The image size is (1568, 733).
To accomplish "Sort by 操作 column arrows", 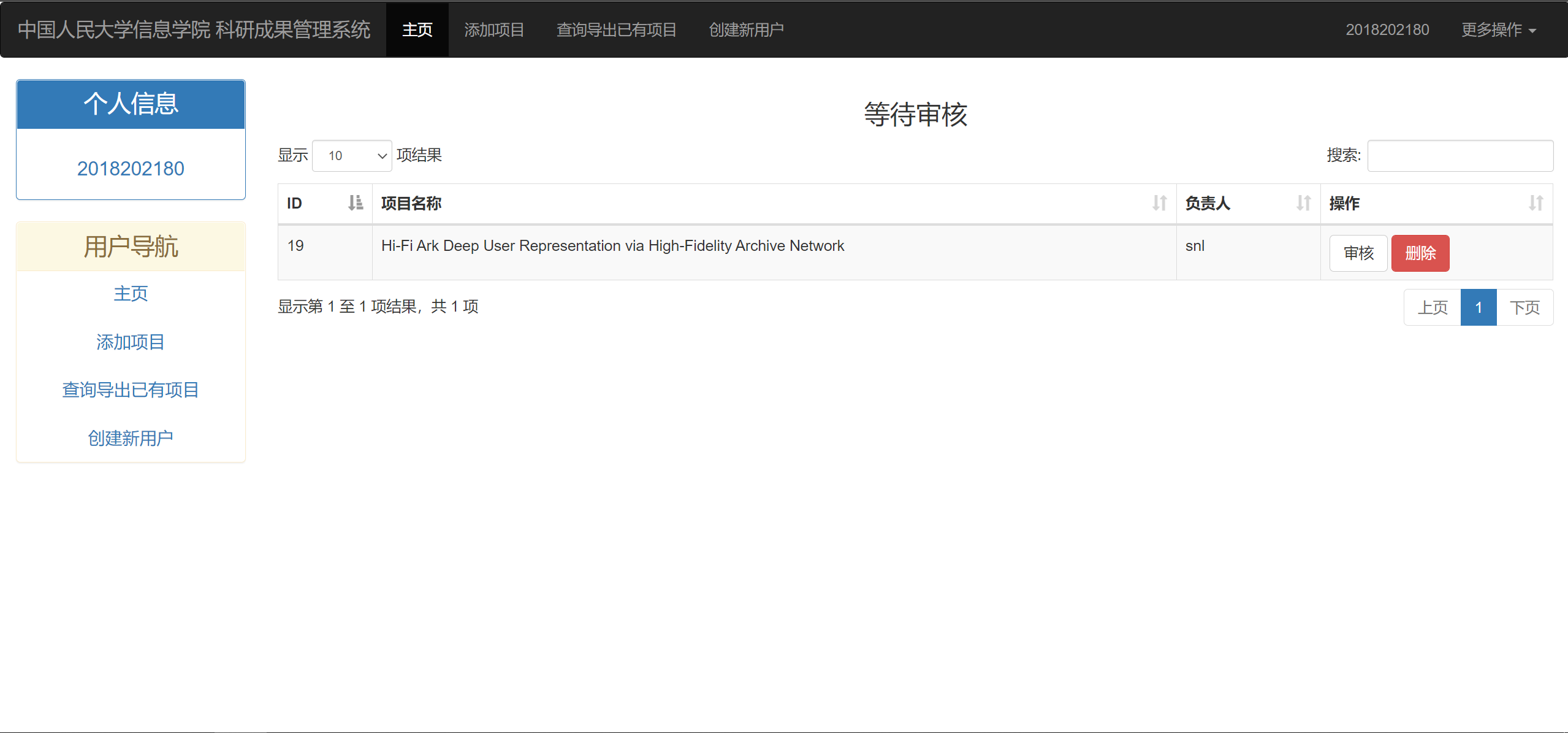I will [x=1535, y=203].
